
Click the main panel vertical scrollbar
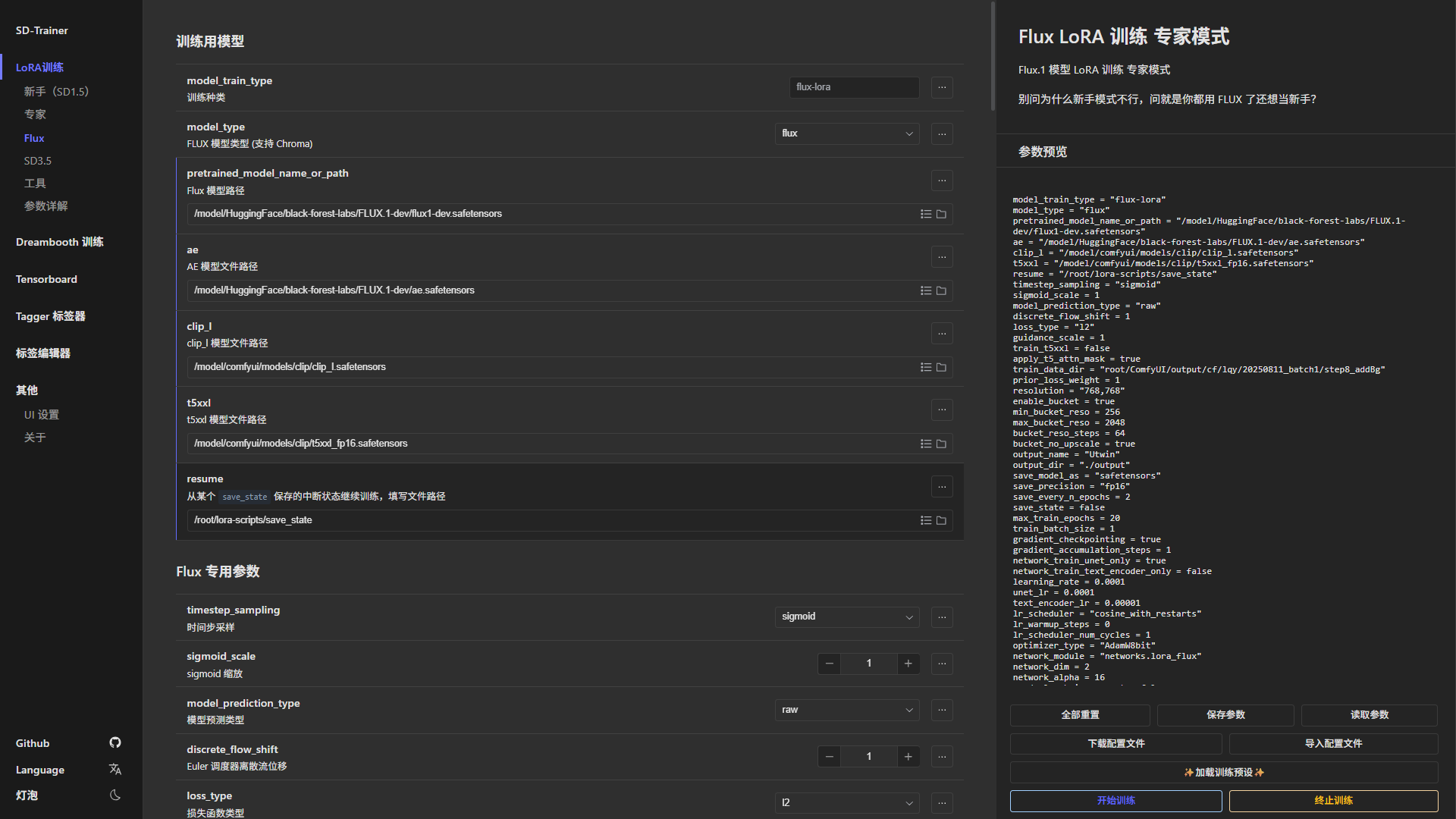point(993,57)
